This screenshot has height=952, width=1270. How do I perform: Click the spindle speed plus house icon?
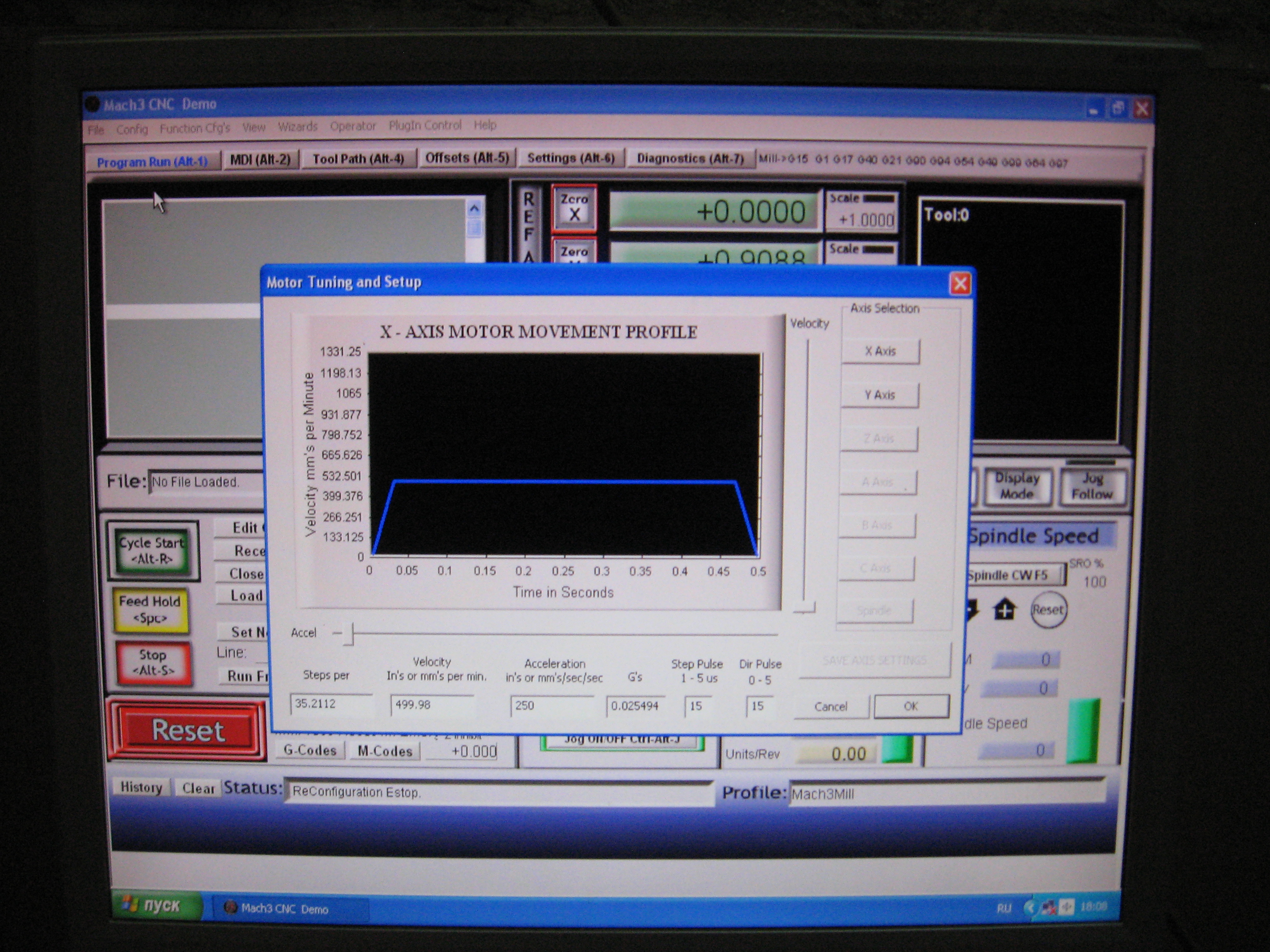pyautogui.click(x=1004, y=609)
